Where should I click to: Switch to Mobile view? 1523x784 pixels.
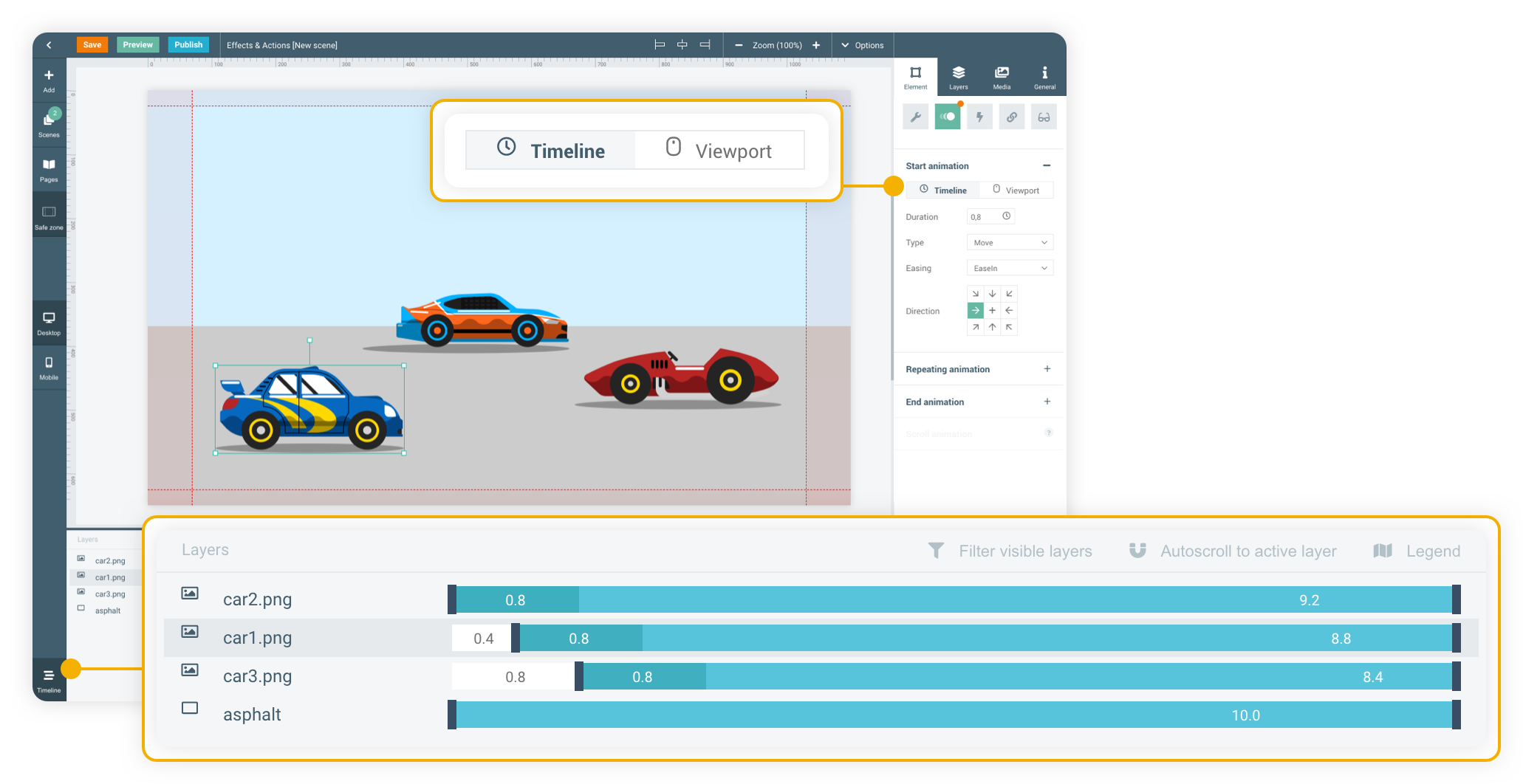(49, 367)
